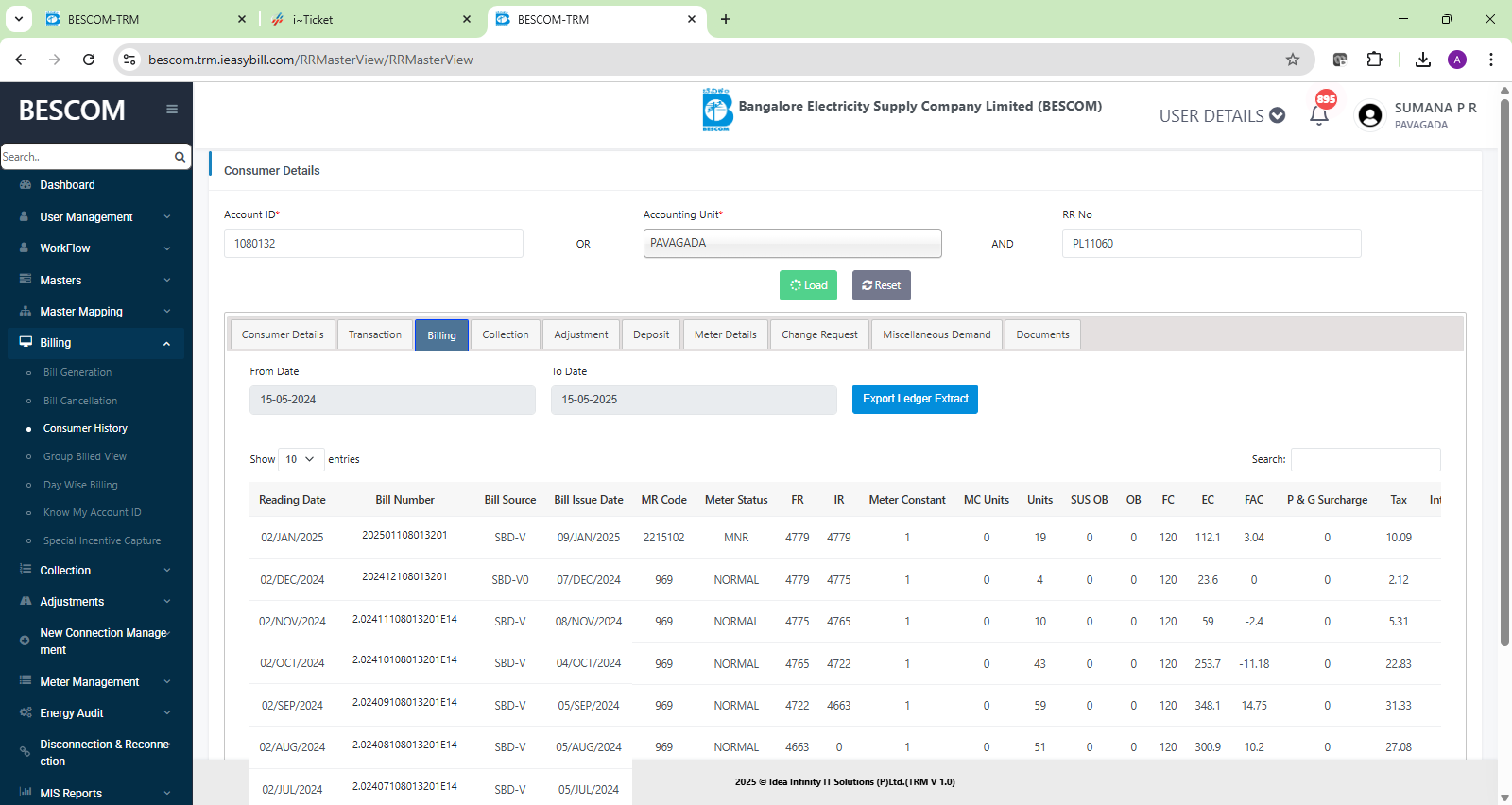Viewport: 1512px width, 805px height.
Task: Open browser downloads icon
Action: [x=1423, y=60]
